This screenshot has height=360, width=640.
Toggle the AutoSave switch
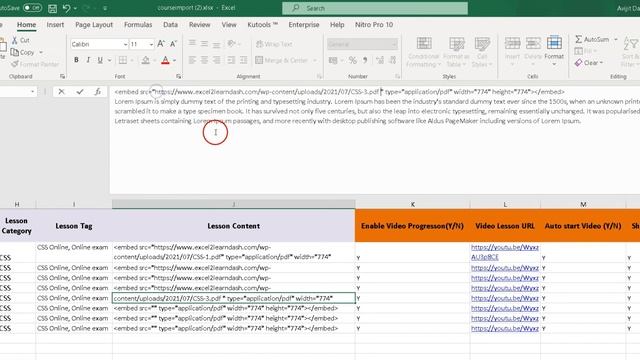32,8
